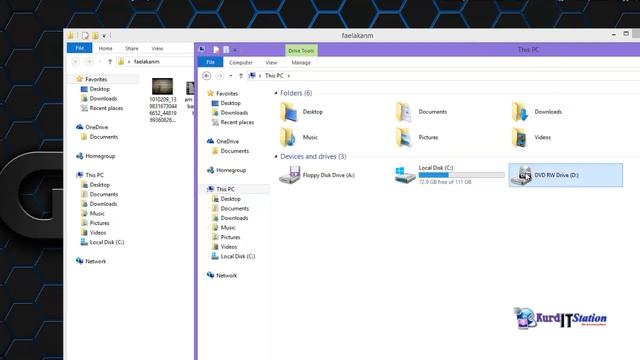Click the Drive Tools contextual tab
The width and height of the screenshot is (640, 360).
tap(301, 51)
